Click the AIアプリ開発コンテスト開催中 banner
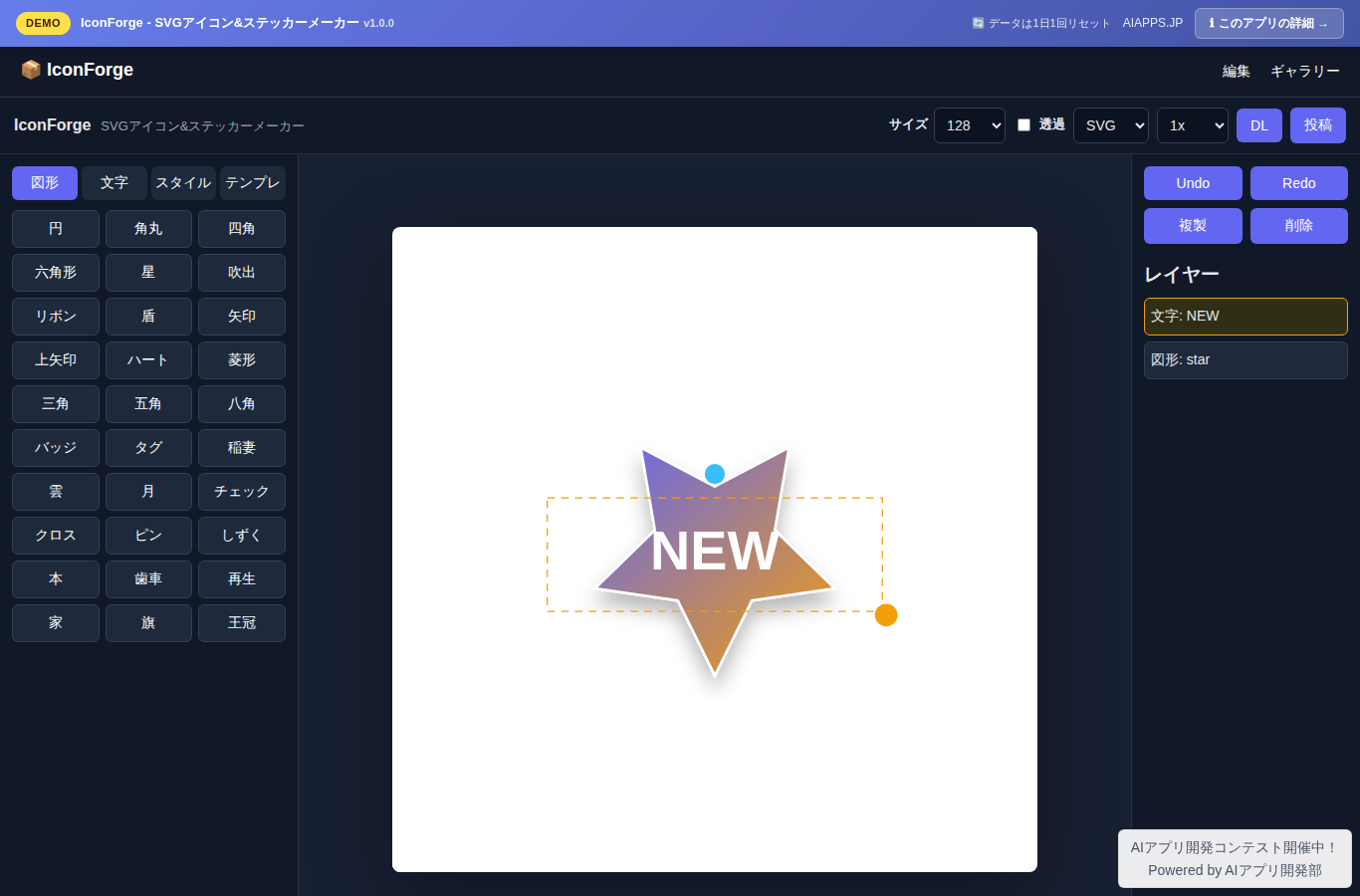The image size is (1360, 896). (1235, 858)
